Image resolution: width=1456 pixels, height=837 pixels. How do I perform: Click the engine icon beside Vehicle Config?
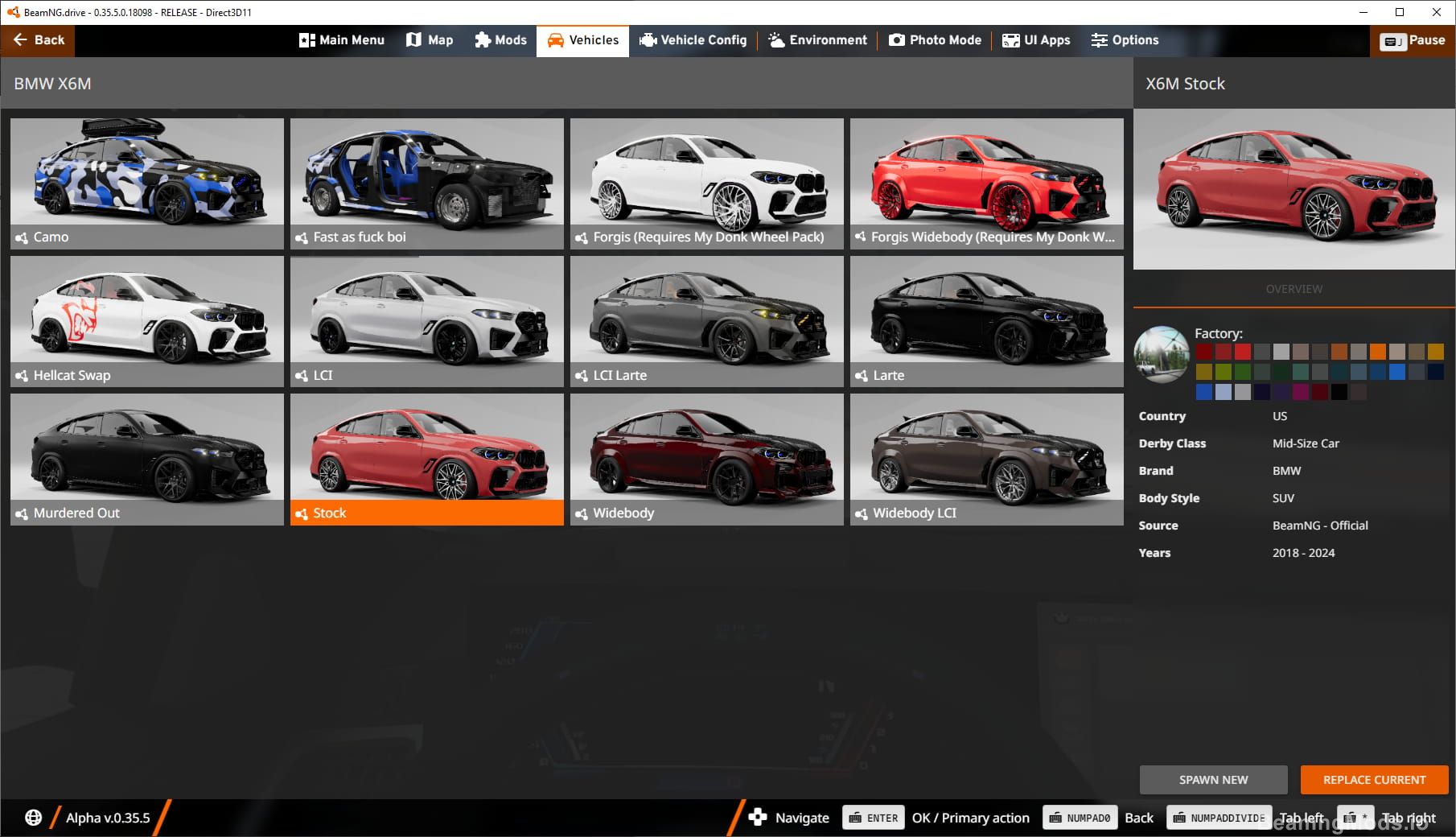[648, 40]
